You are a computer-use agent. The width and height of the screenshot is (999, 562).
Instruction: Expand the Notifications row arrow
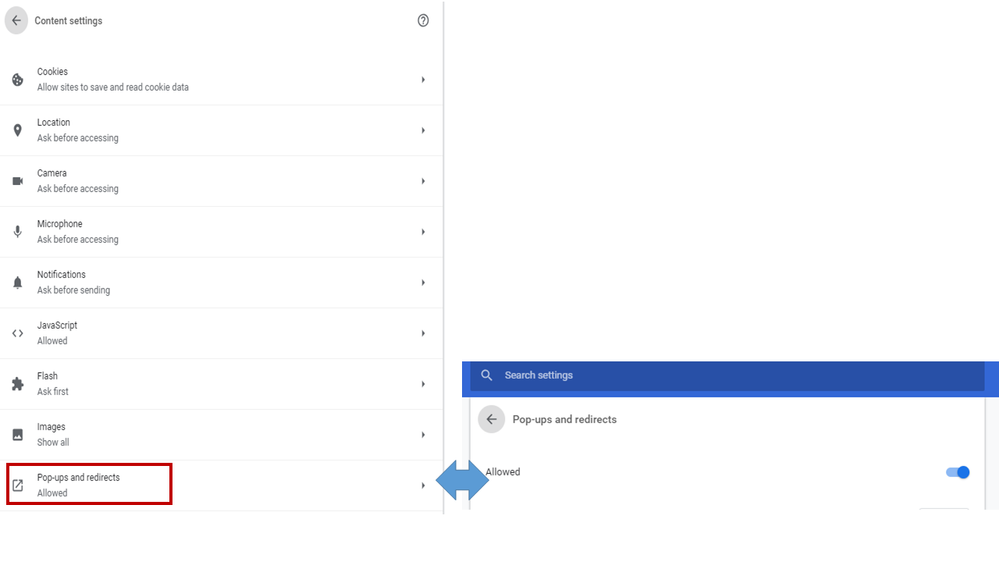(423, 283)
